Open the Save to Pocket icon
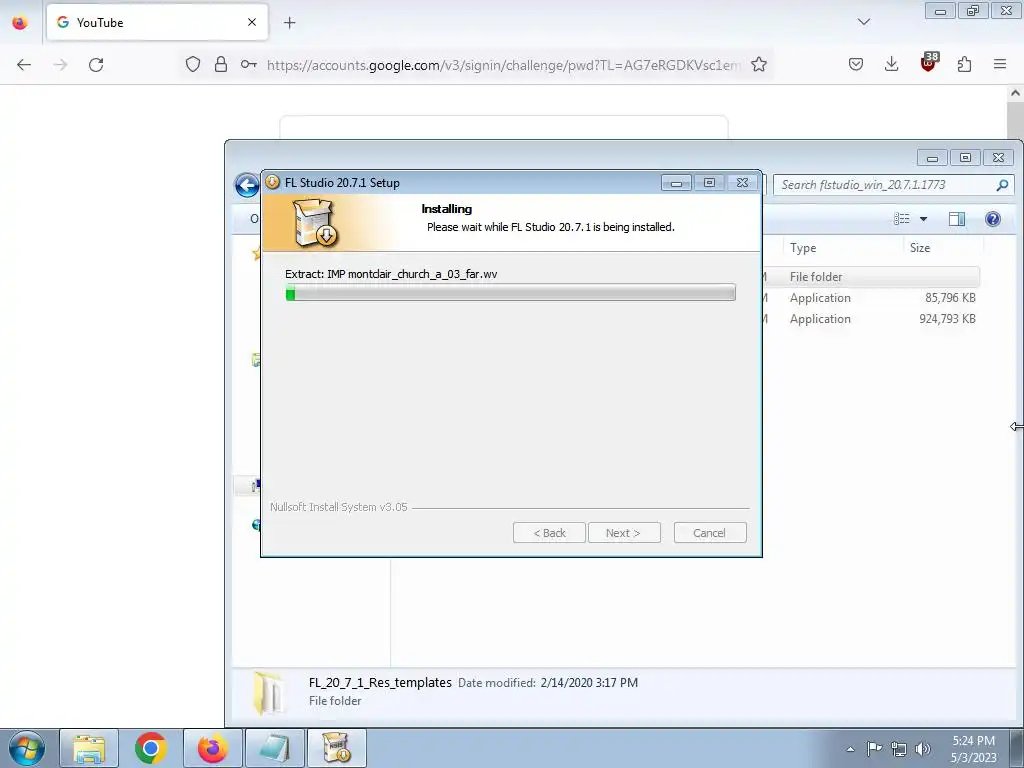1024x768 pixels. (x=856, y=64)
